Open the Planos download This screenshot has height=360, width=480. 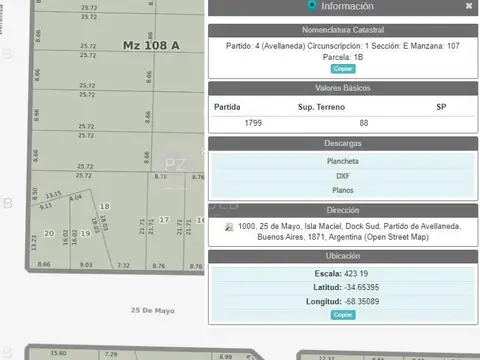(343, 190)
